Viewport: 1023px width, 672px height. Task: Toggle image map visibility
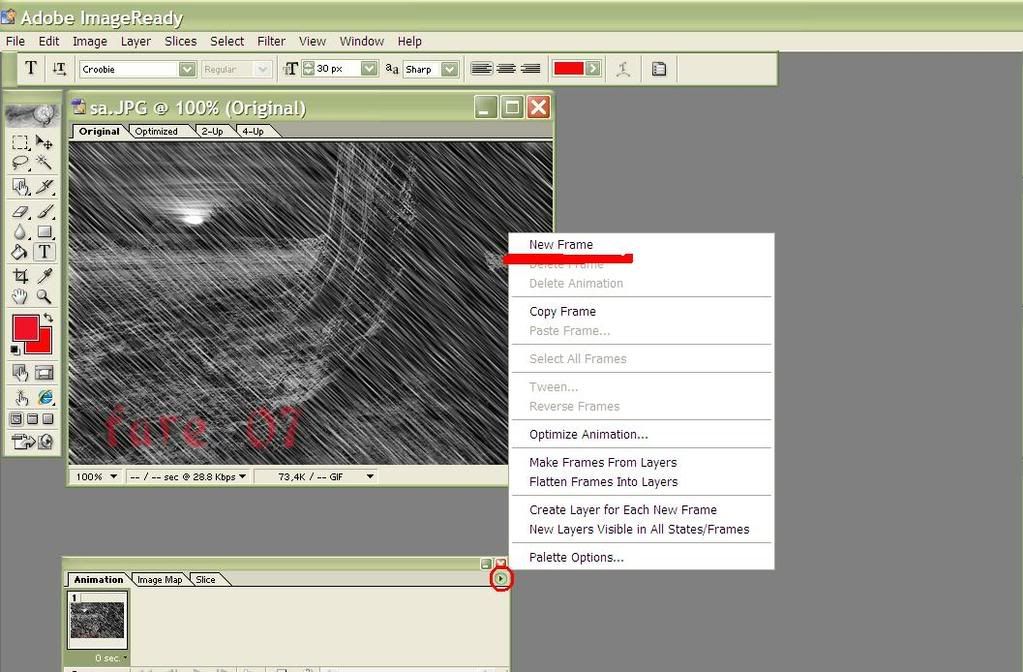pyautogui.click(x=20, y=373)
